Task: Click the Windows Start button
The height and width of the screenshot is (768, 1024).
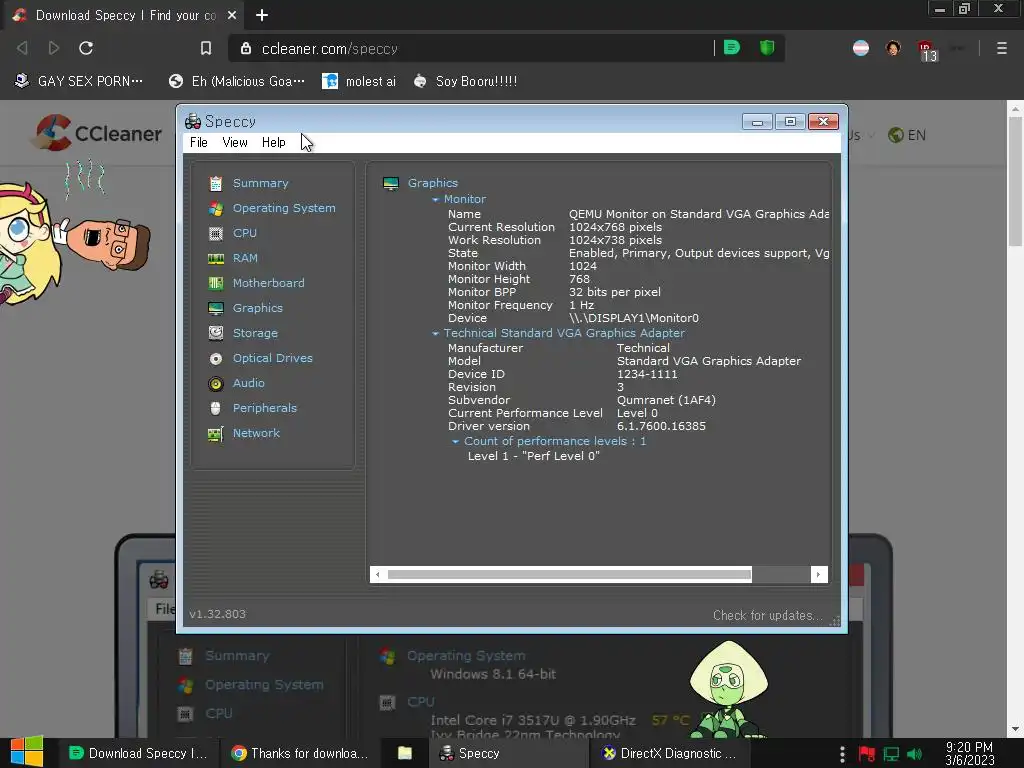Action: (x=27, y=752)
